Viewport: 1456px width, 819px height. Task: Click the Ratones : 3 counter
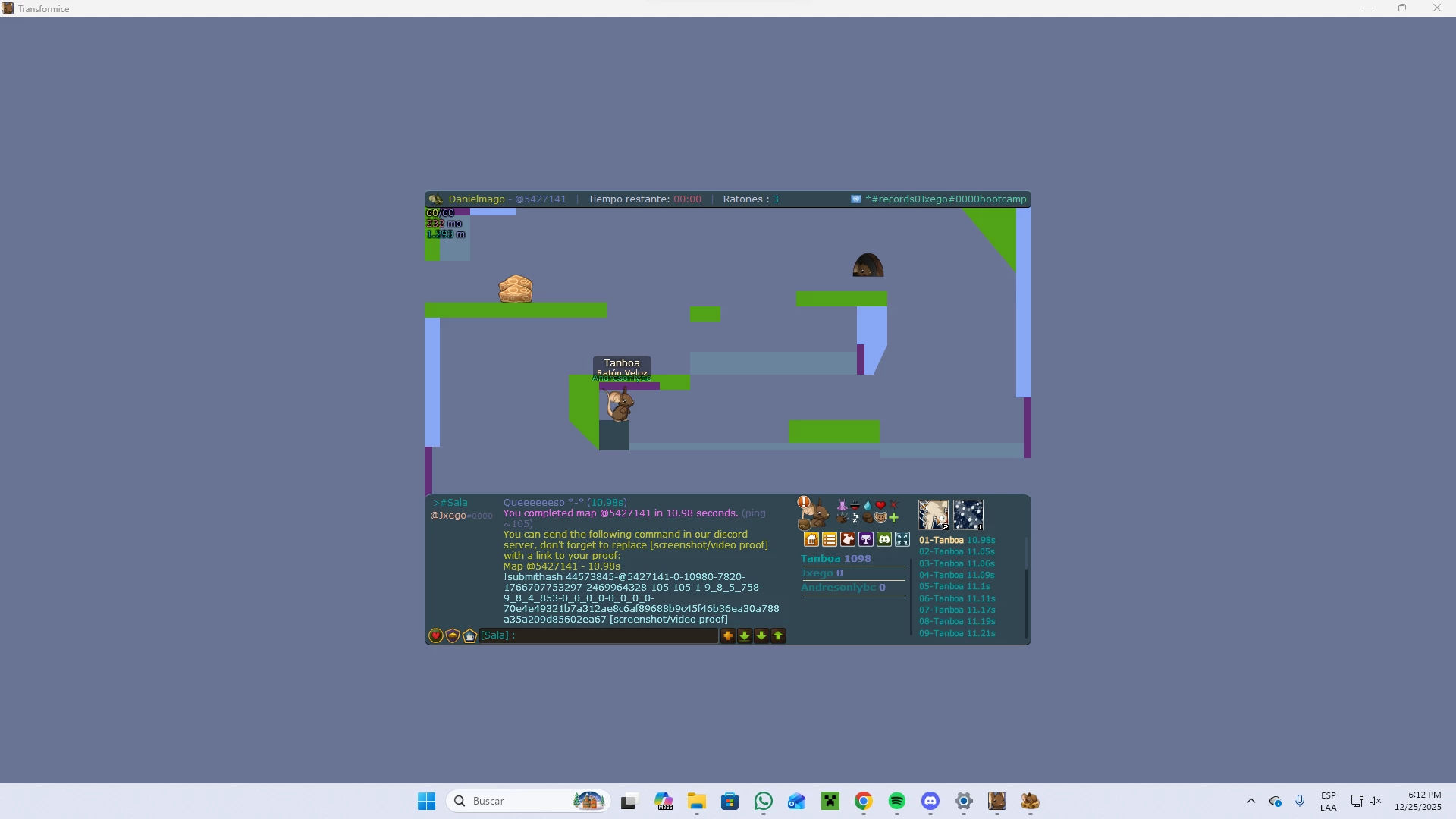751,199
